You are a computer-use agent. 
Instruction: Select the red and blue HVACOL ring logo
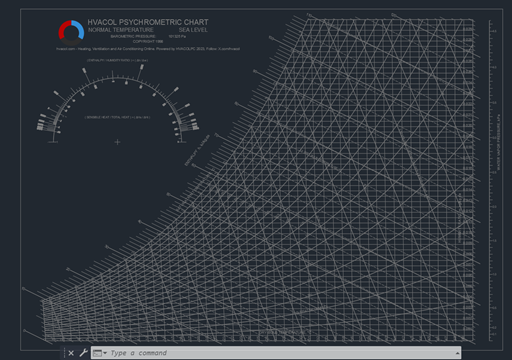coord(71,33)
